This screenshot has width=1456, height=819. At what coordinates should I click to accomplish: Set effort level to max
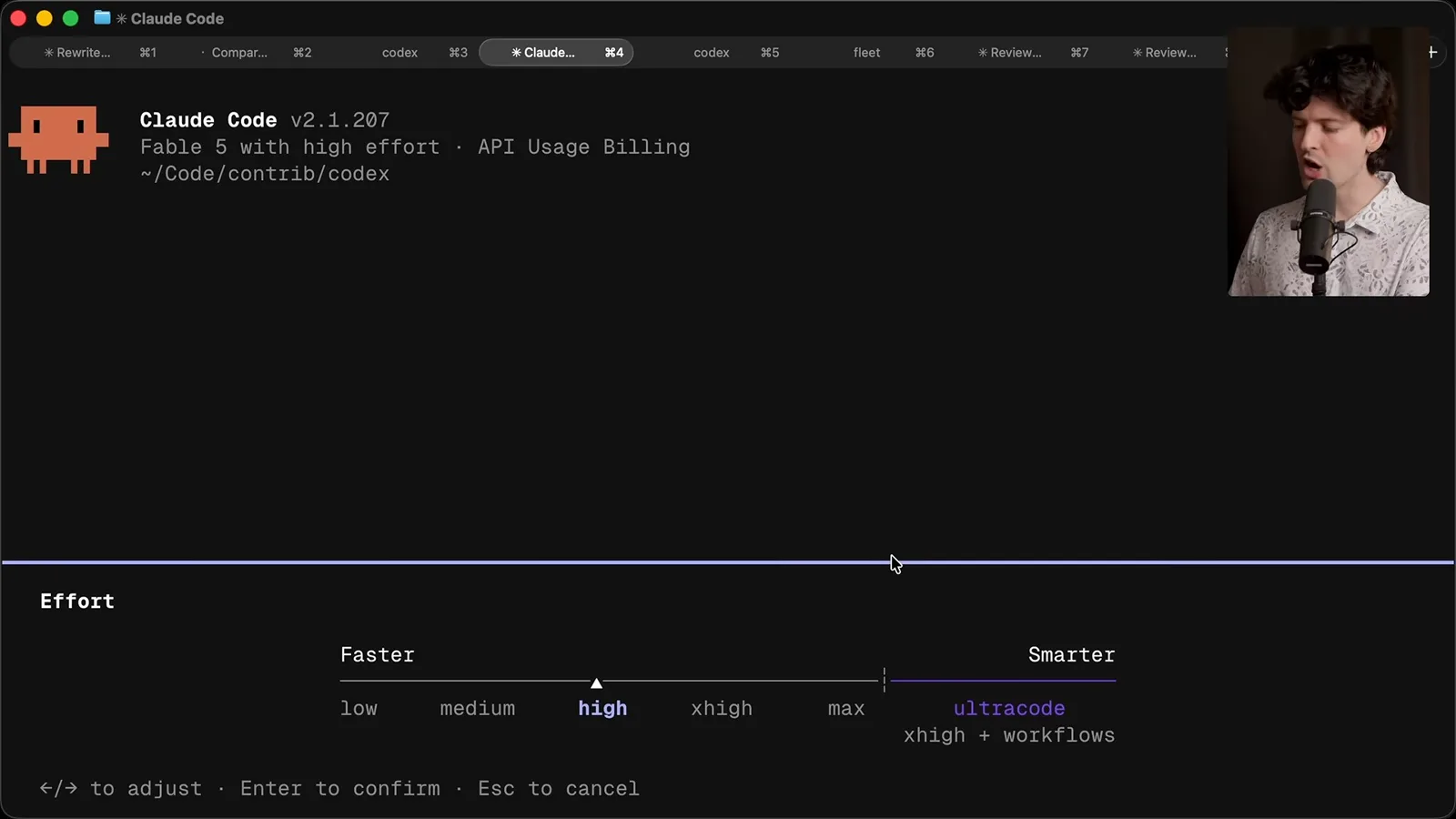point(846,709)
